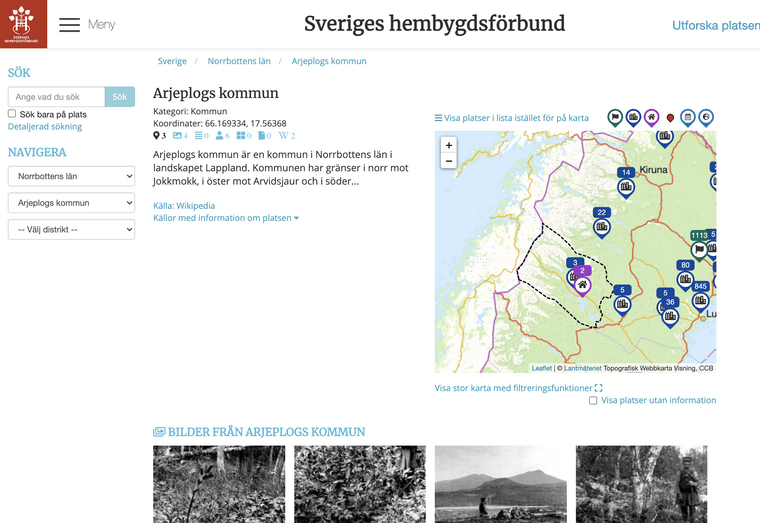Screen dimensions: 760x523
Task: Expand 'Källor med information om platsen'
Action: tap(226, 218)
